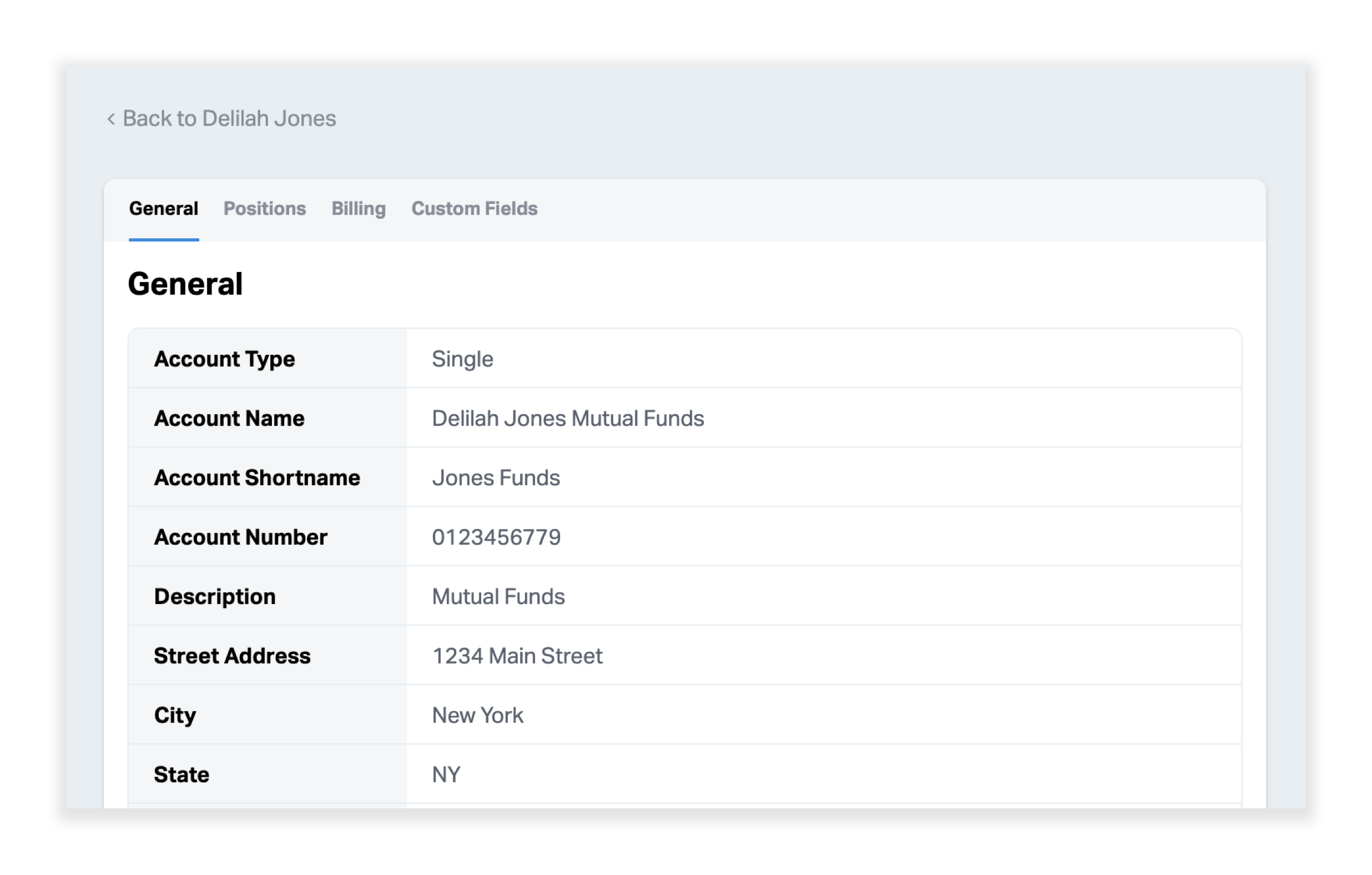Screen dimensions: 1372x875
Task: Open the Billing tab
Action: (359, 209)
